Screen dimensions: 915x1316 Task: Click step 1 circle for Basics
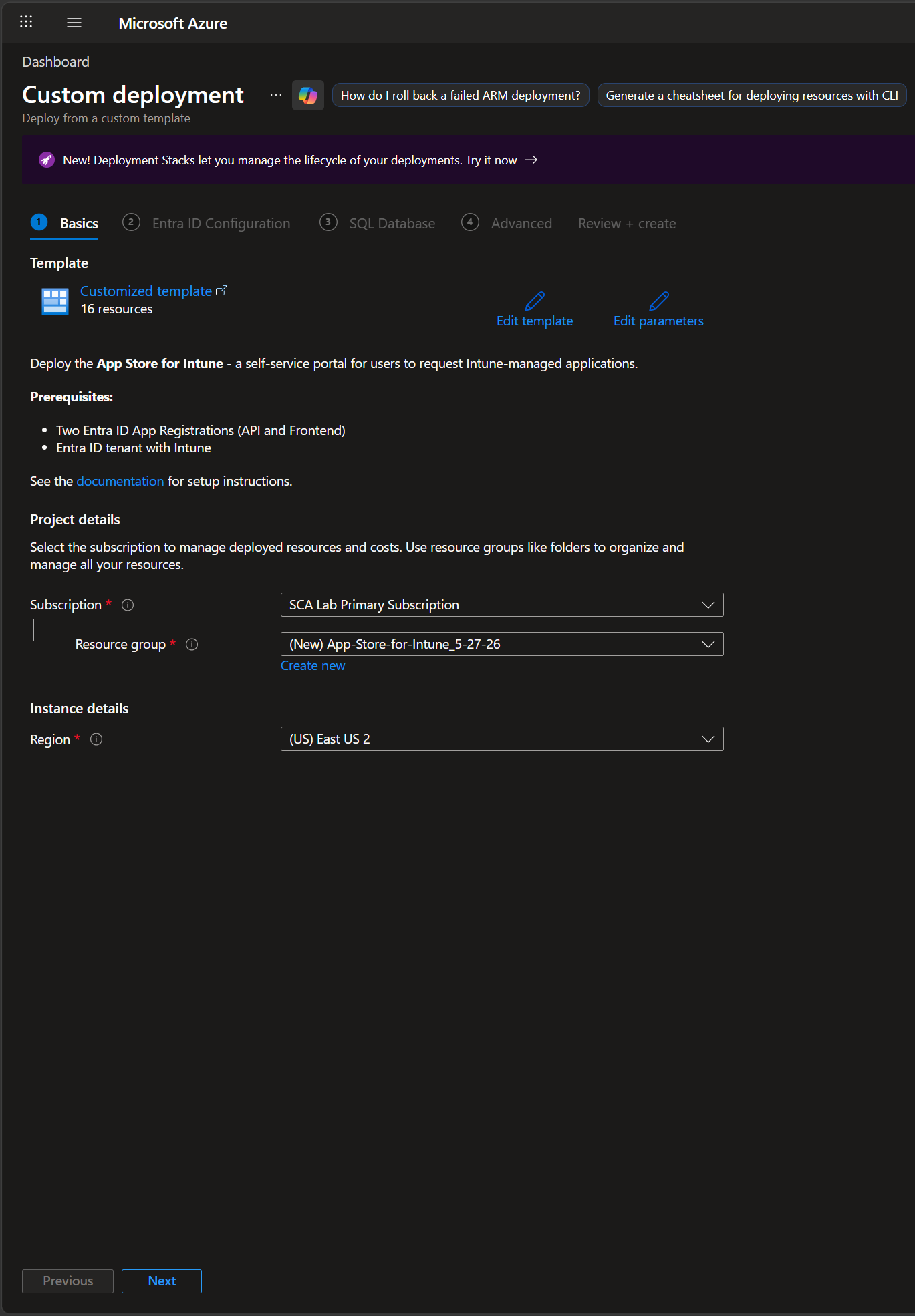coord(39,222)
